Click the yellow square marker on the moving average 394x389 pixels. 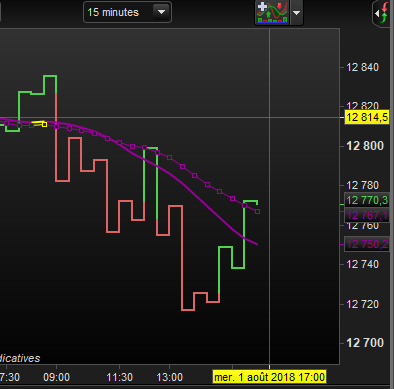pyautogui.click(x=44, y=124)
